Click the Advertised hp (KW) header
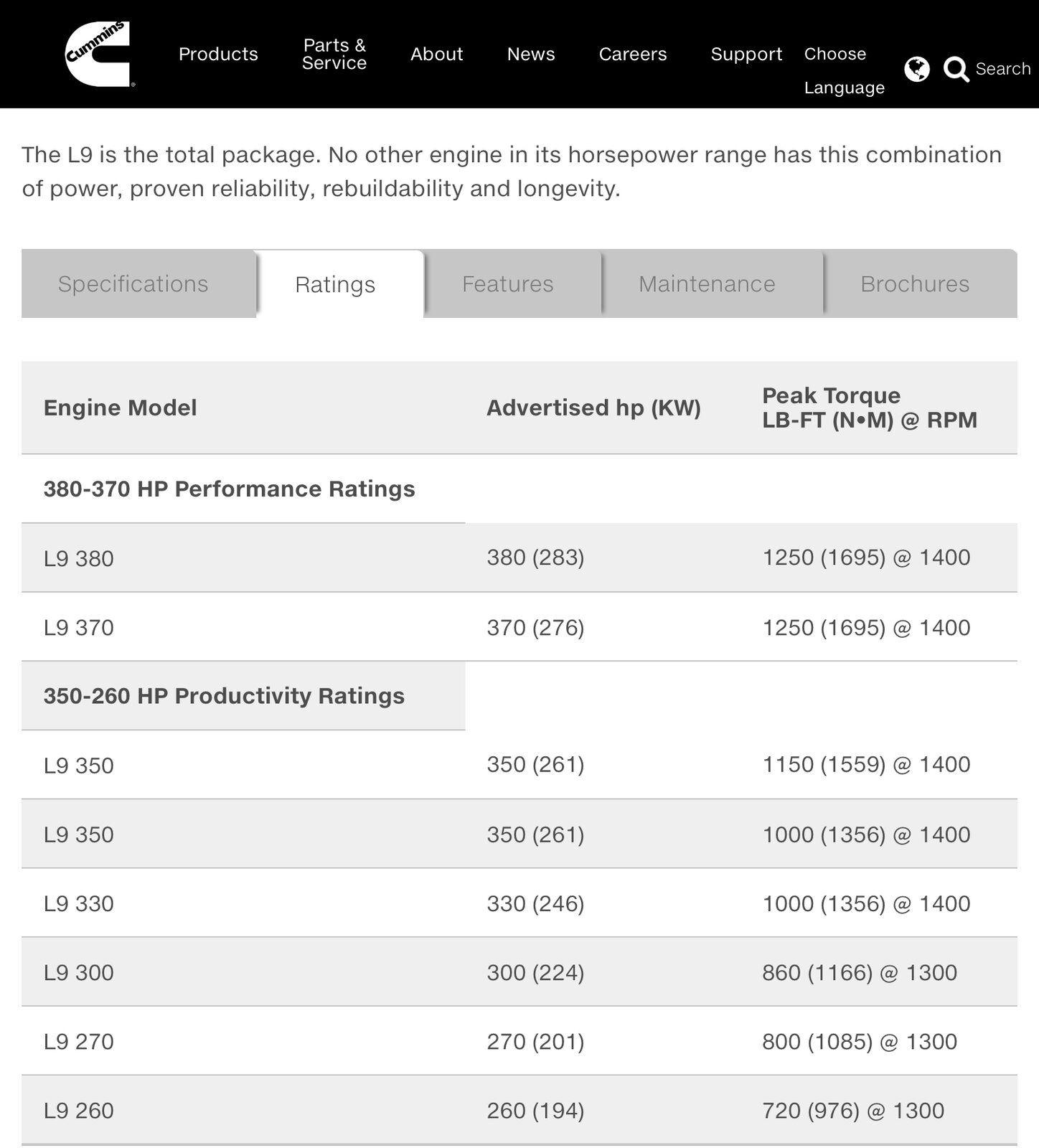Screen dimensions: 1039x1148 (593, 408)
